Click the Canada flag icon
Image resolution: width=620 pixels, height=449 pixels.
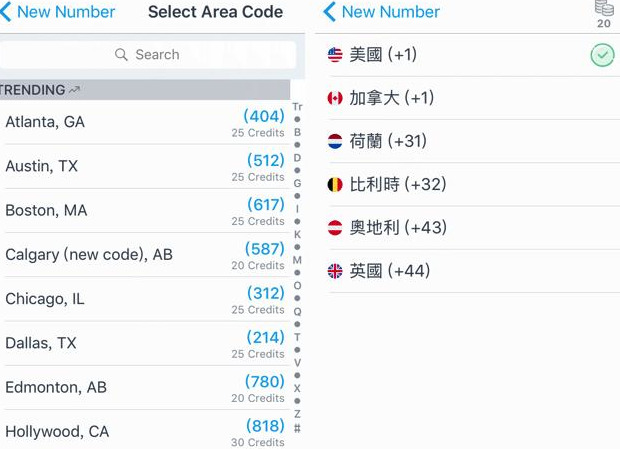click(x=335, y=98)
